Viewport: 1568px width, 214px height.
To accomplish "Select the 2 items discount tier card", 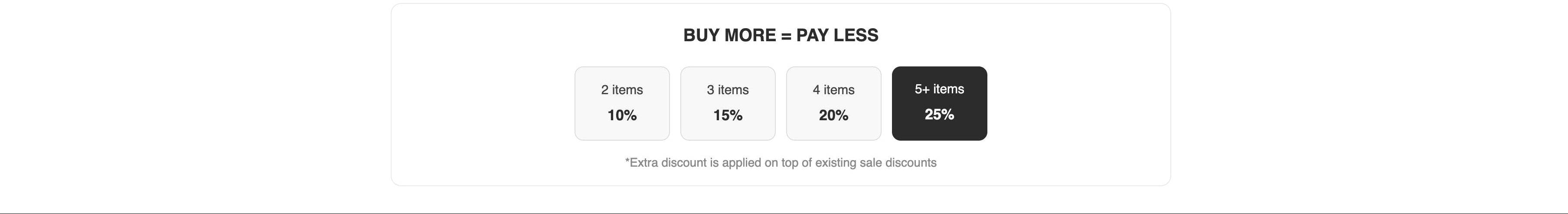I will (622, 103).
